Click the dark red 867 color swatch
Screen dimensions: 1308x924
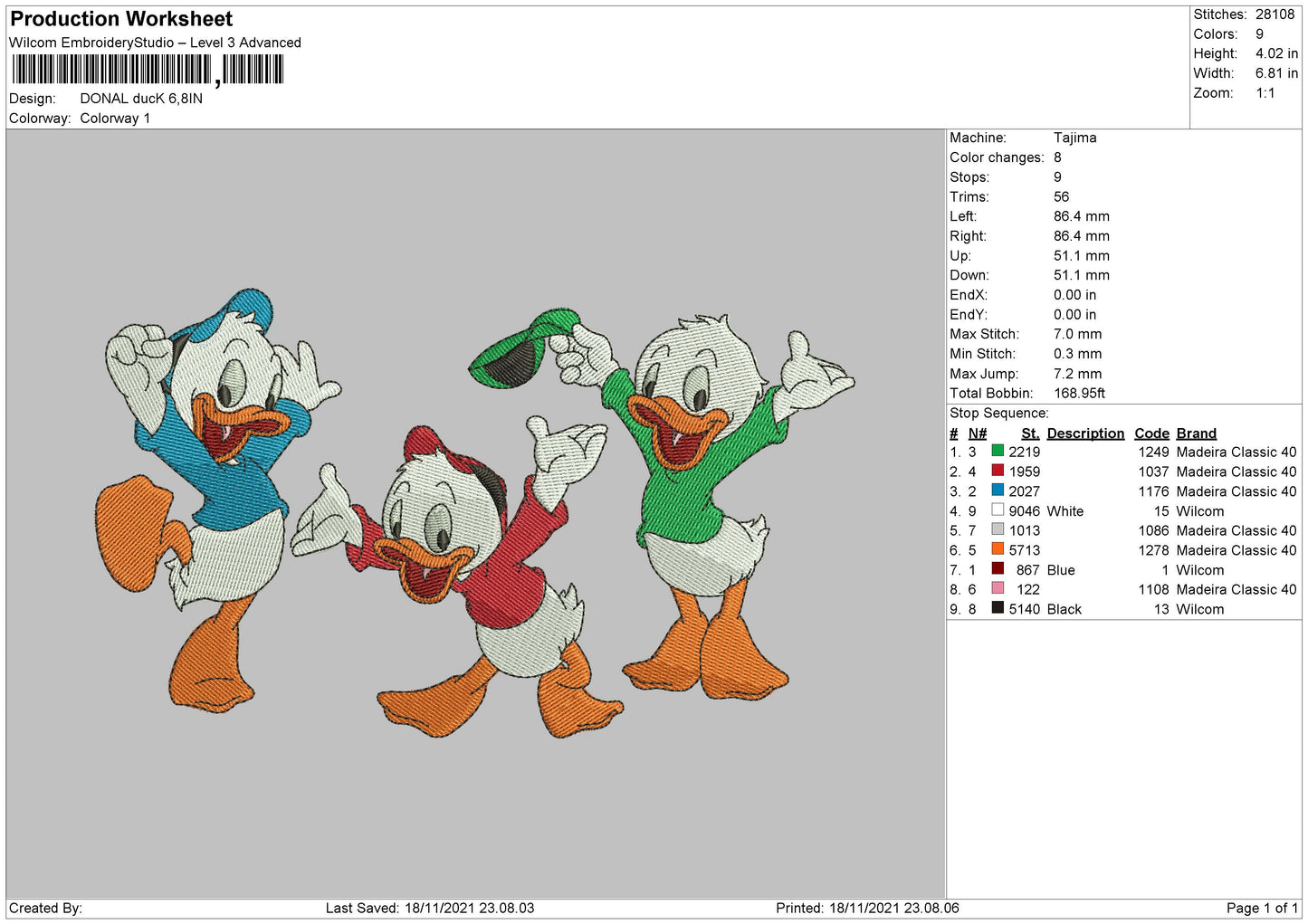(998, 569)
